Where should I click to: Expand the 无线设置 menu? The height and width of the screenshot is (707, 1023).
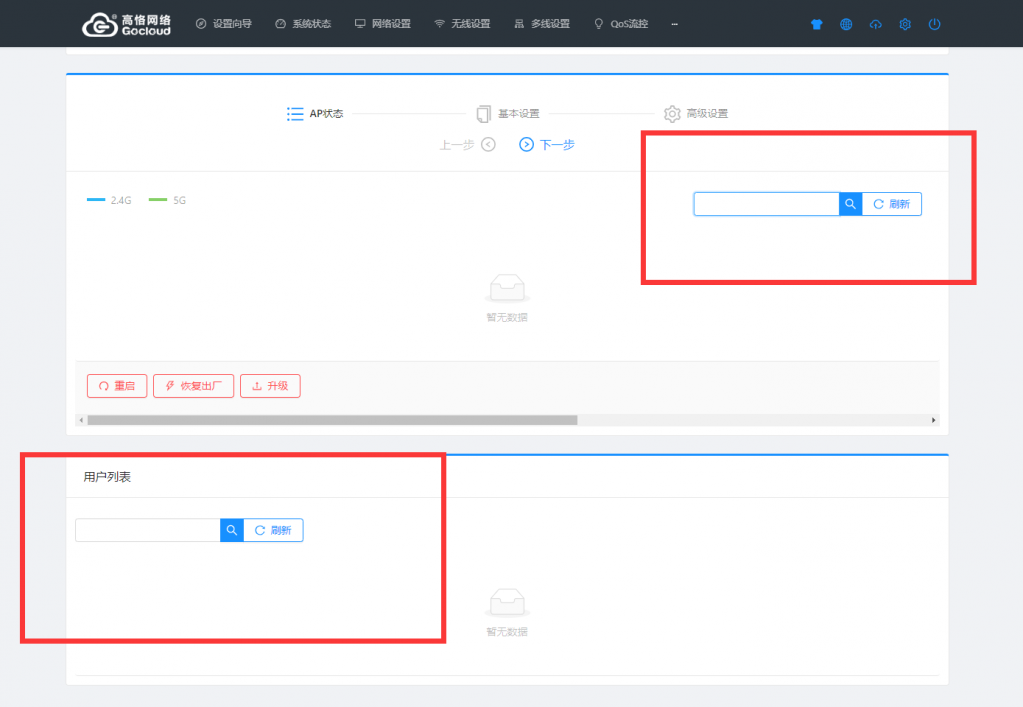tap(462, 24)
